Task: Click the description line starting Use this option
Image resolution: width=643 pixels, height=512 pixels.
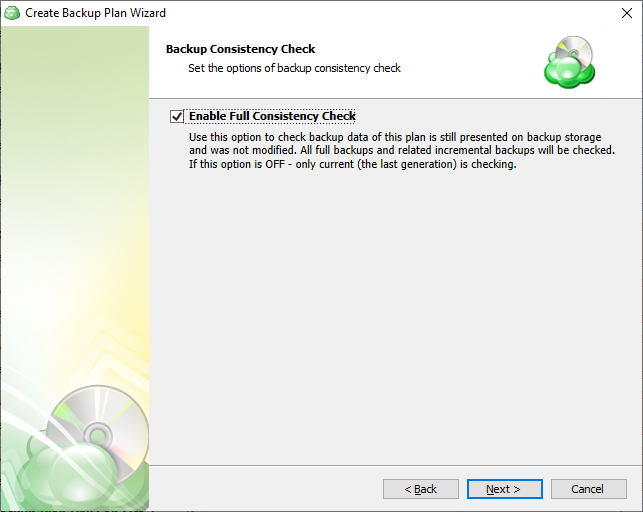Action: coord(395,137)
